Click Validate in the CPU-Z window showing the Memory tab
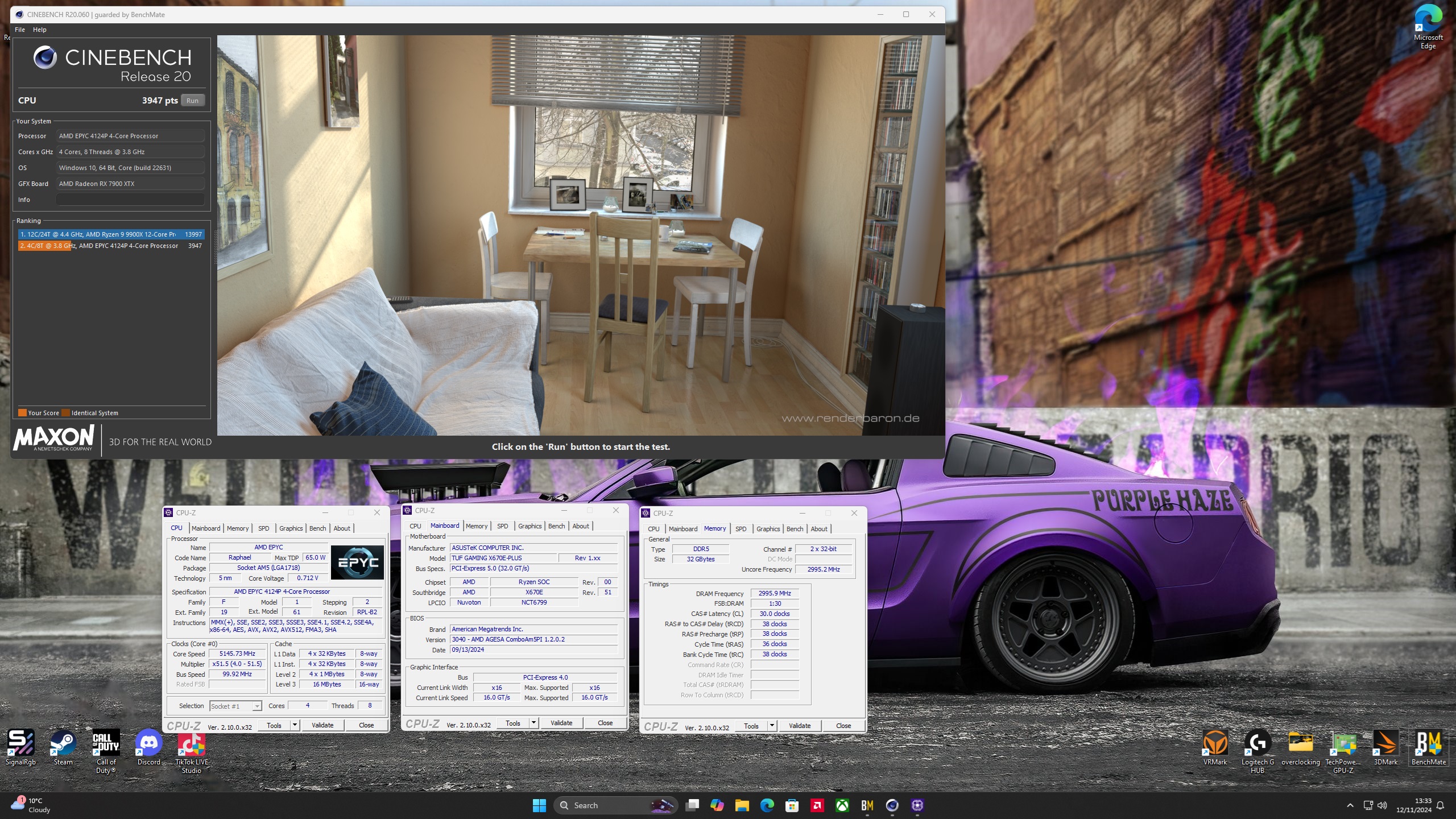This screenshot has height=819, width=1456. (800, 725)
